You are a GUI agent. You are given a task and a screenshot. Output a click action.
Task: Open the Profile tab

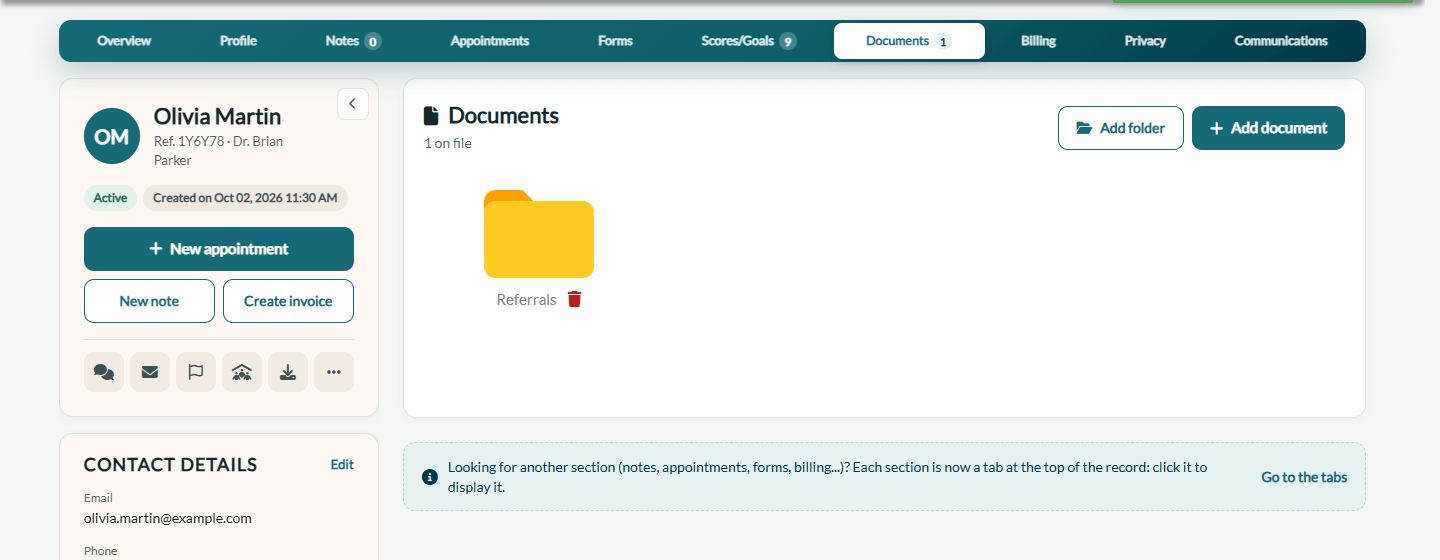tap(238, 41)
